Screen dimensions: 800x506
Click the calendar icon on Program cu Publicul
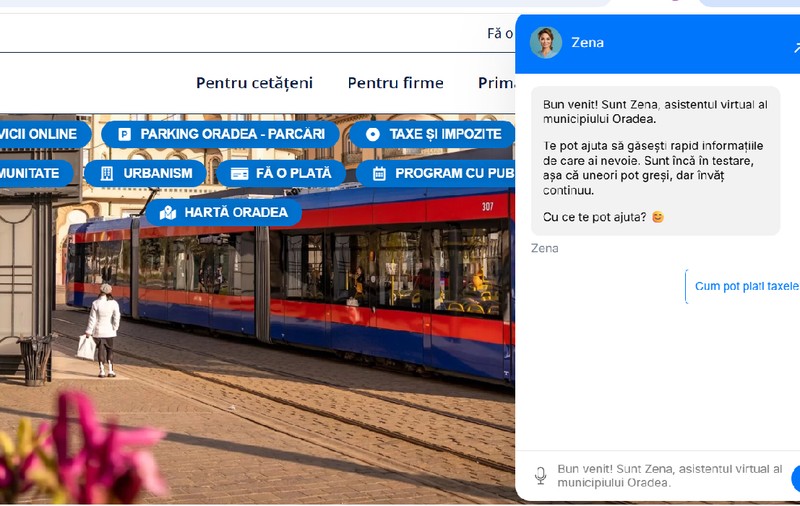pyautogui.click(x=379, y=173)
